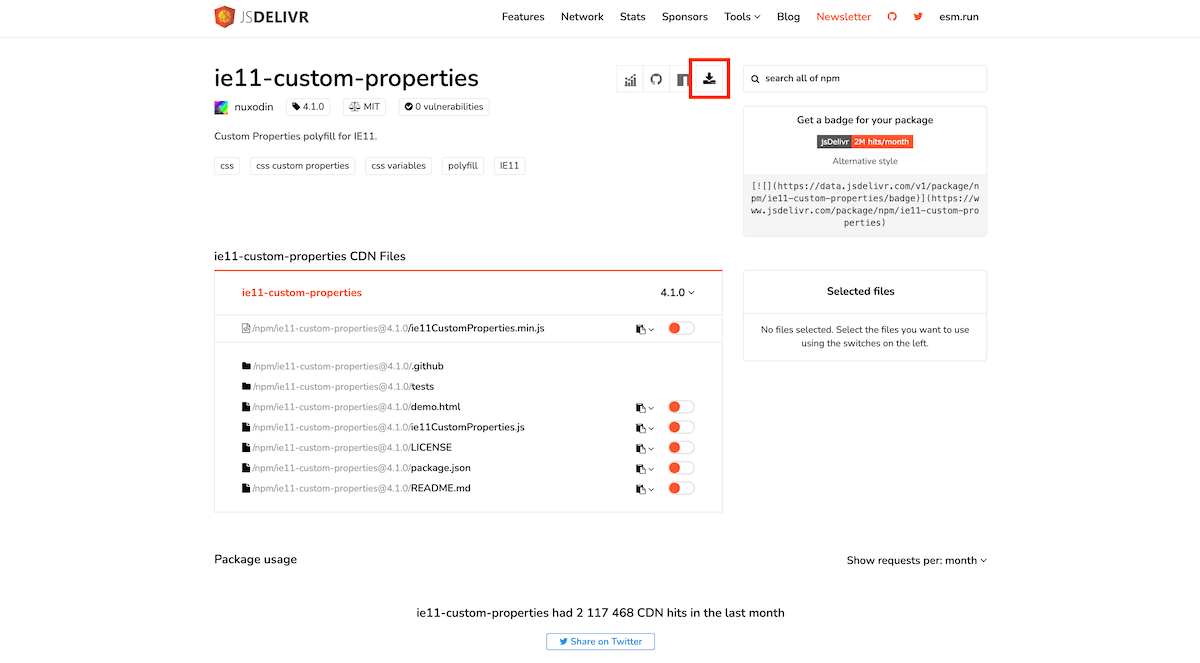Enable the demo.html file switch

click(x=681, y=407)
